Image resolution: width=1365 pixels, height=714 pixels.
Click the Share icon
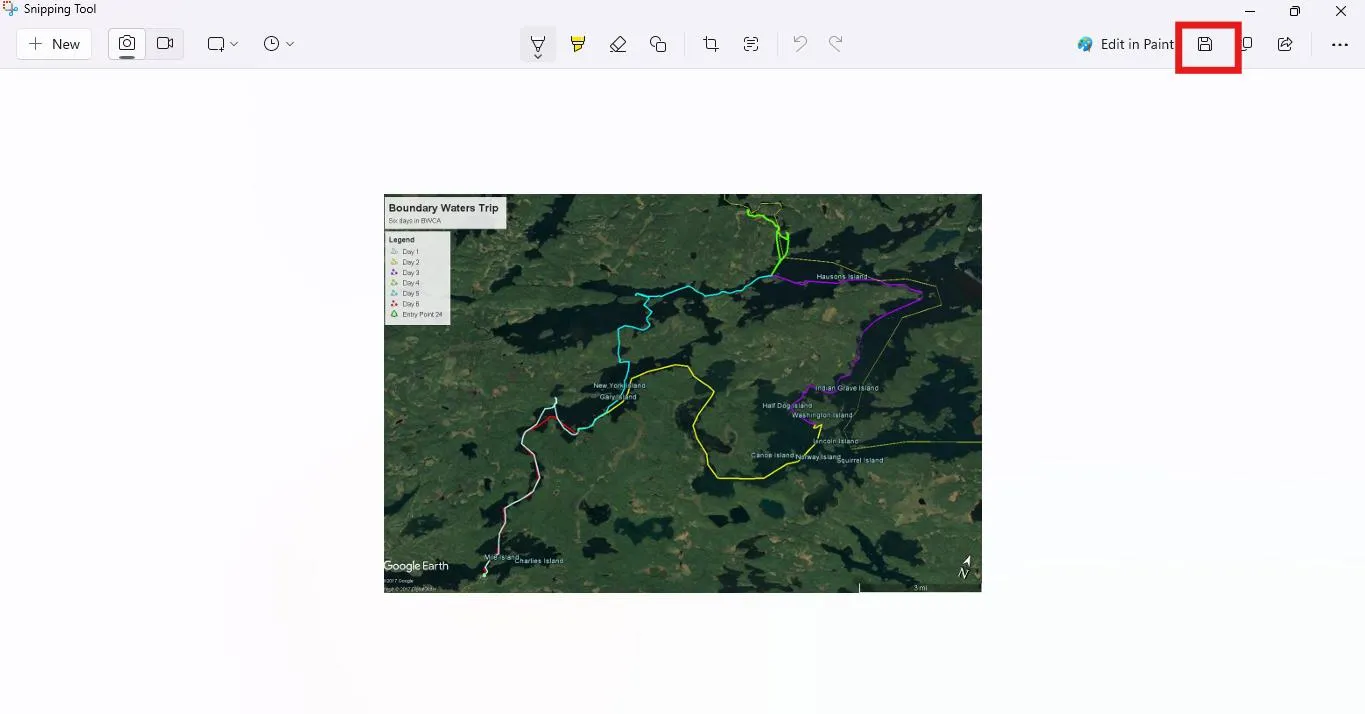click(1285, 44)
